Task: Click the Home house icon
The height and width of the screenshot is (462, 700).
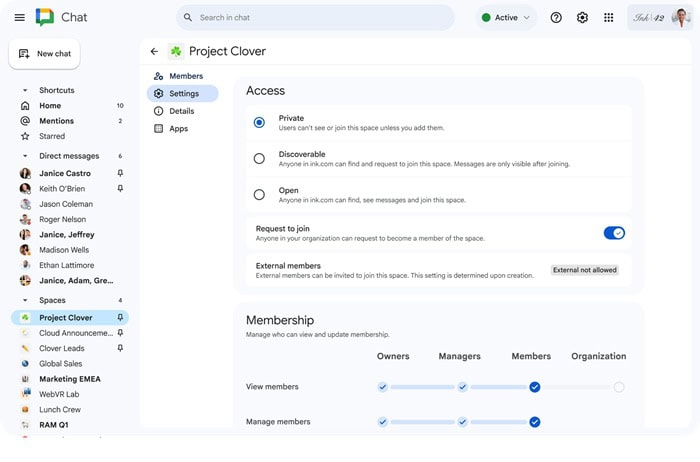Action: [25, 105]
